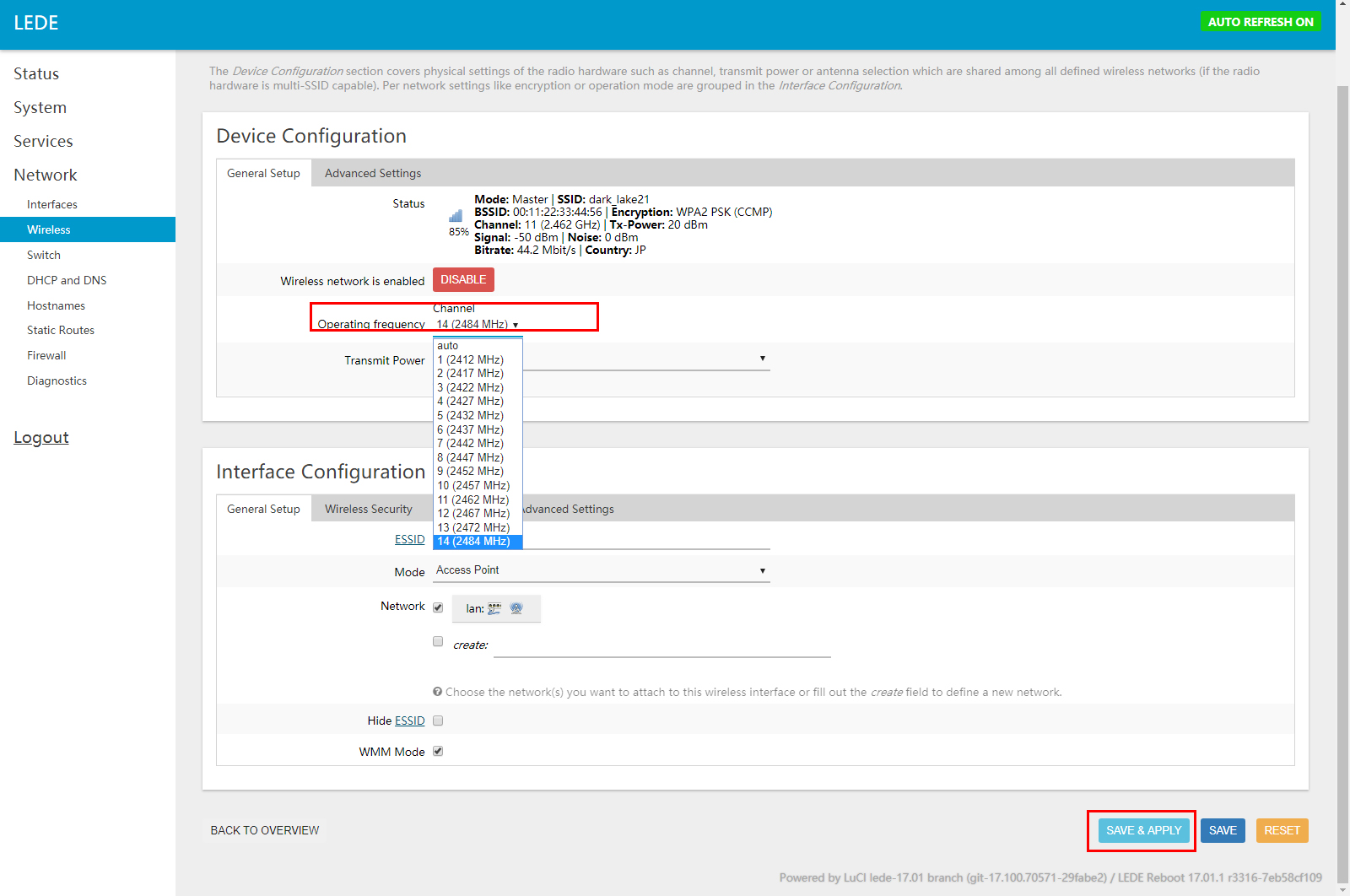
Task: Click the red Disable button
Action: coord(463,279)
